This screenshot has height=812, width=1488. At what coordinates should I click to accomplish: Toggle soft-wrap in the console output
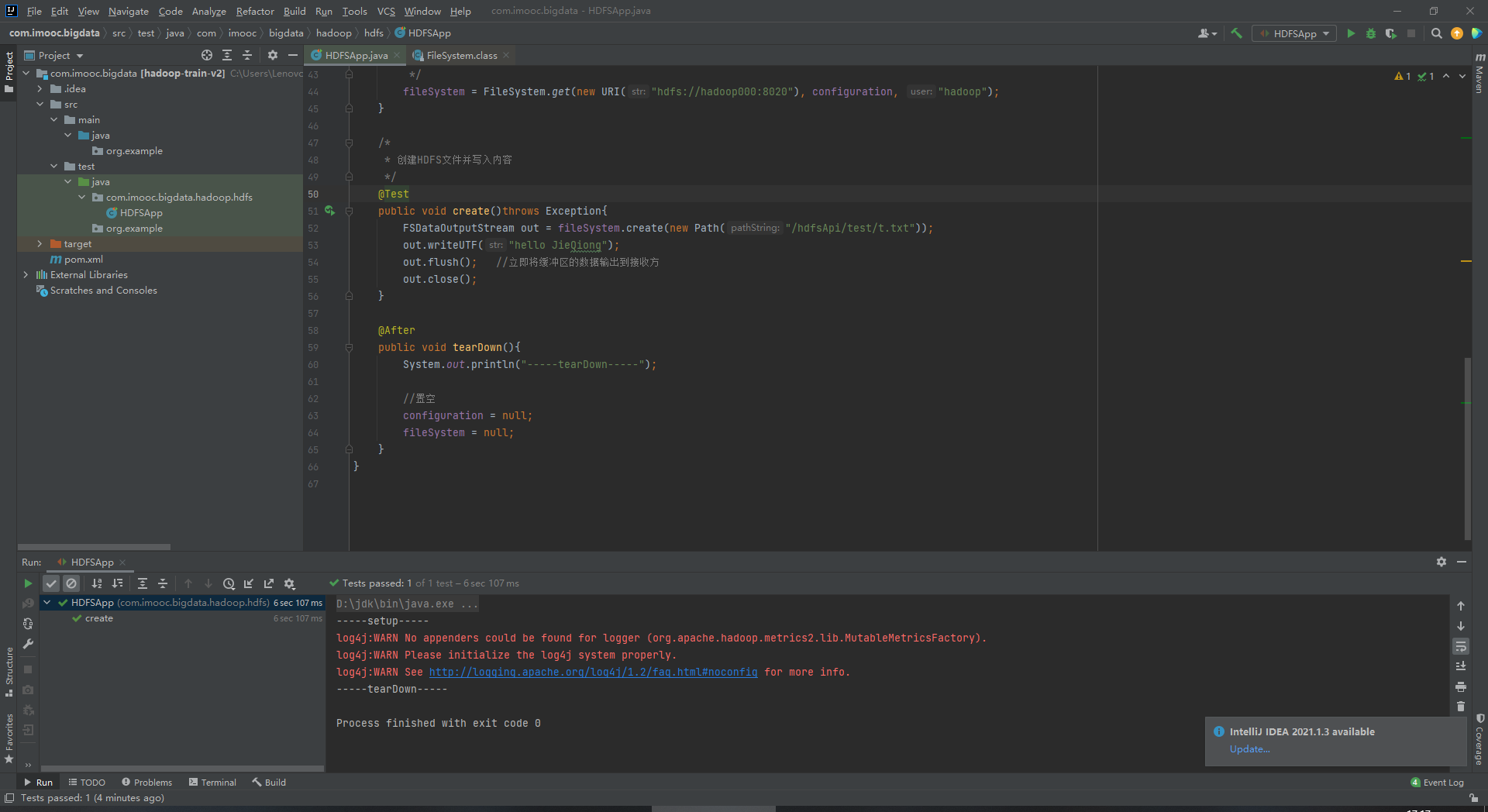coord(1460,646)
